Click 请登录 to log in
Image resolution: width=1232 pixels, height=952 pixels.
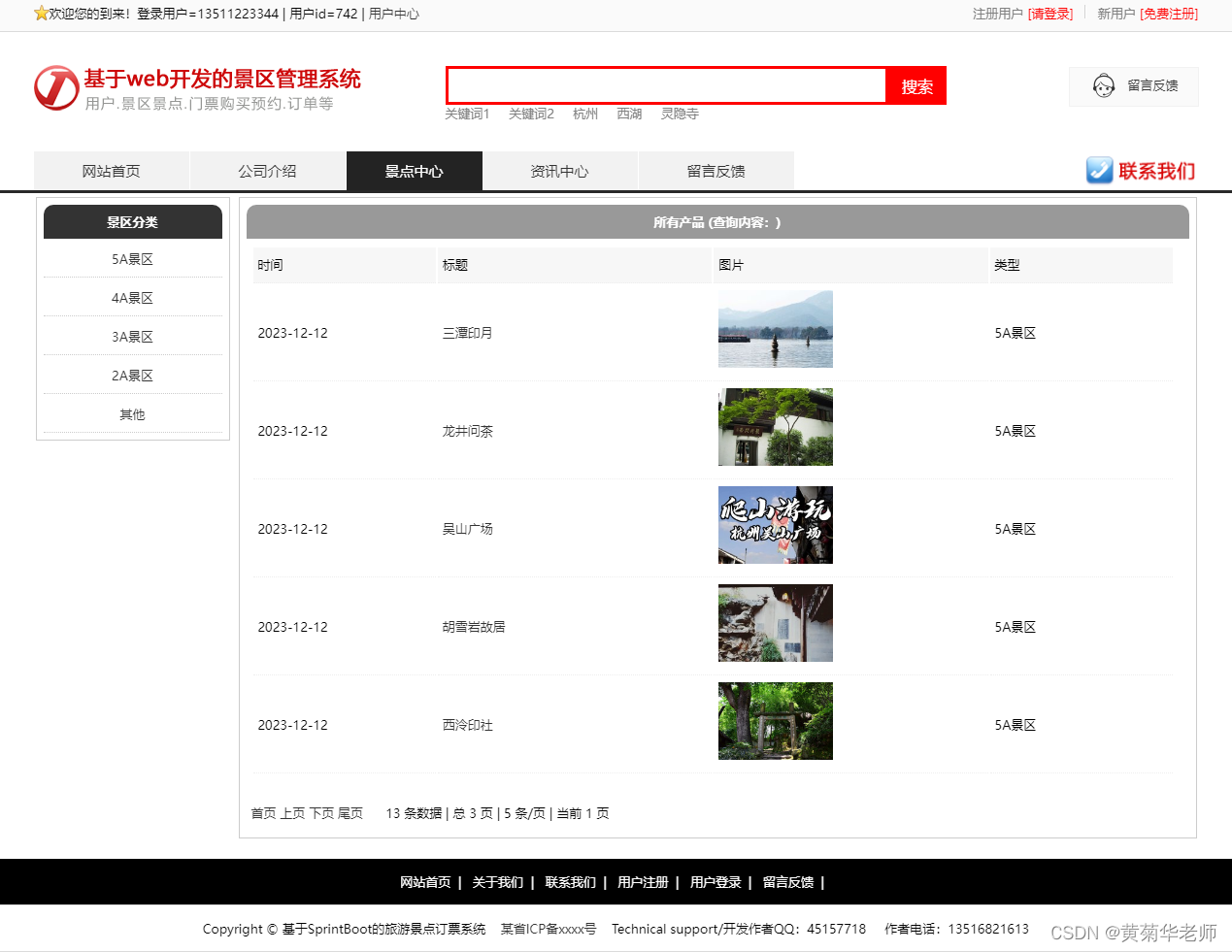1051,15
